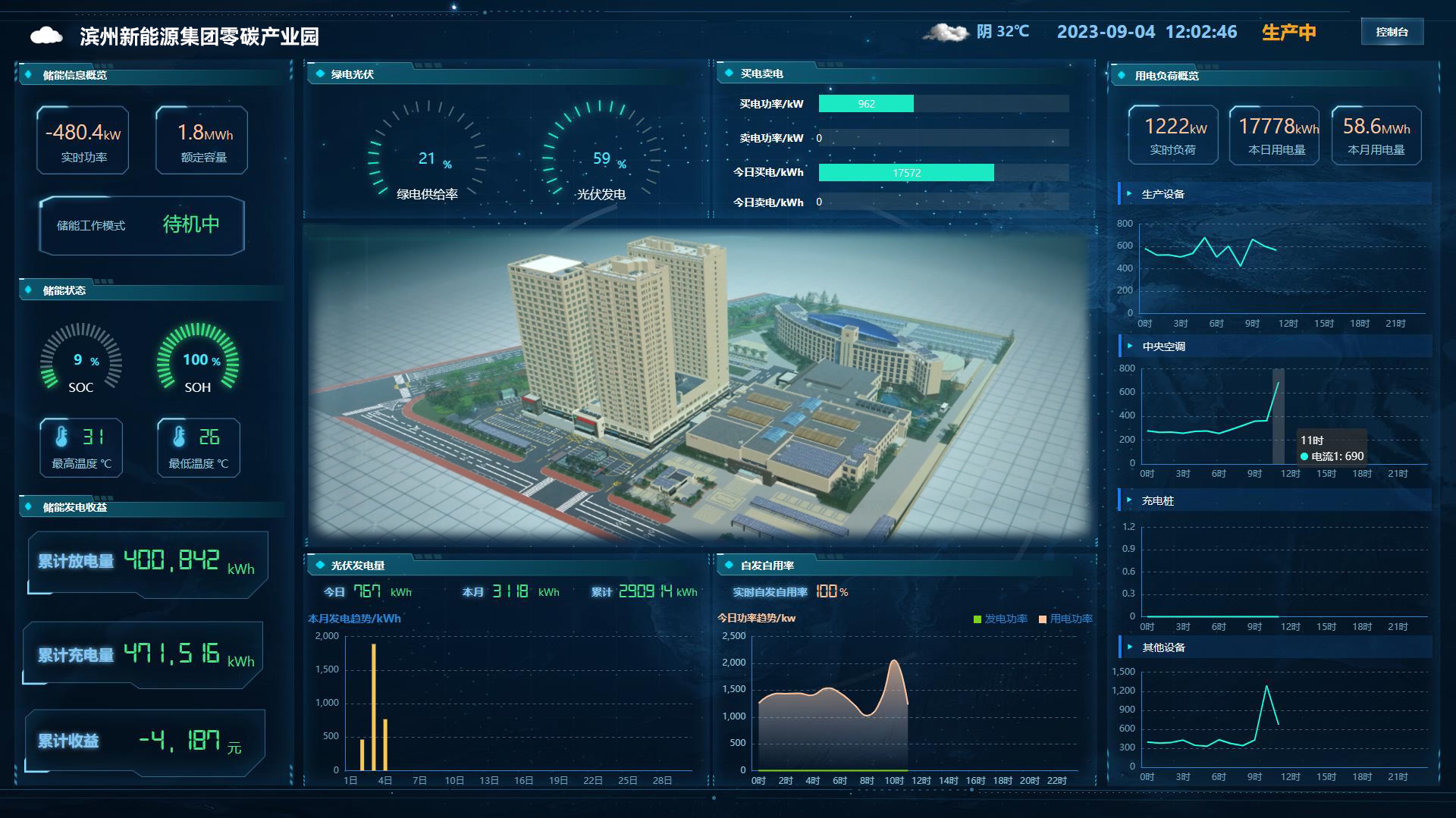Click the white cloud logo icon
This screenshot has width=1456, height=818.
(x=47, y=35)
